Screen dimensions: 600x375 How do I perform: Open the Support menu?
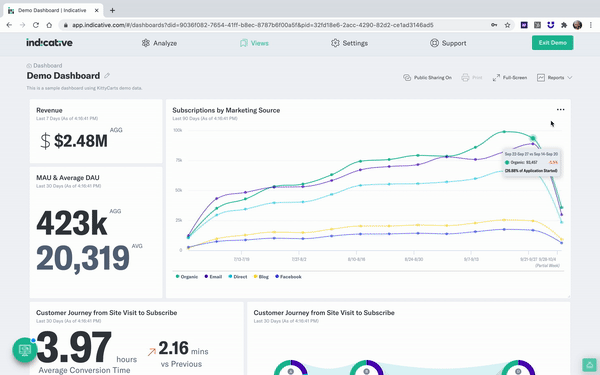click(x=448, y=43)
